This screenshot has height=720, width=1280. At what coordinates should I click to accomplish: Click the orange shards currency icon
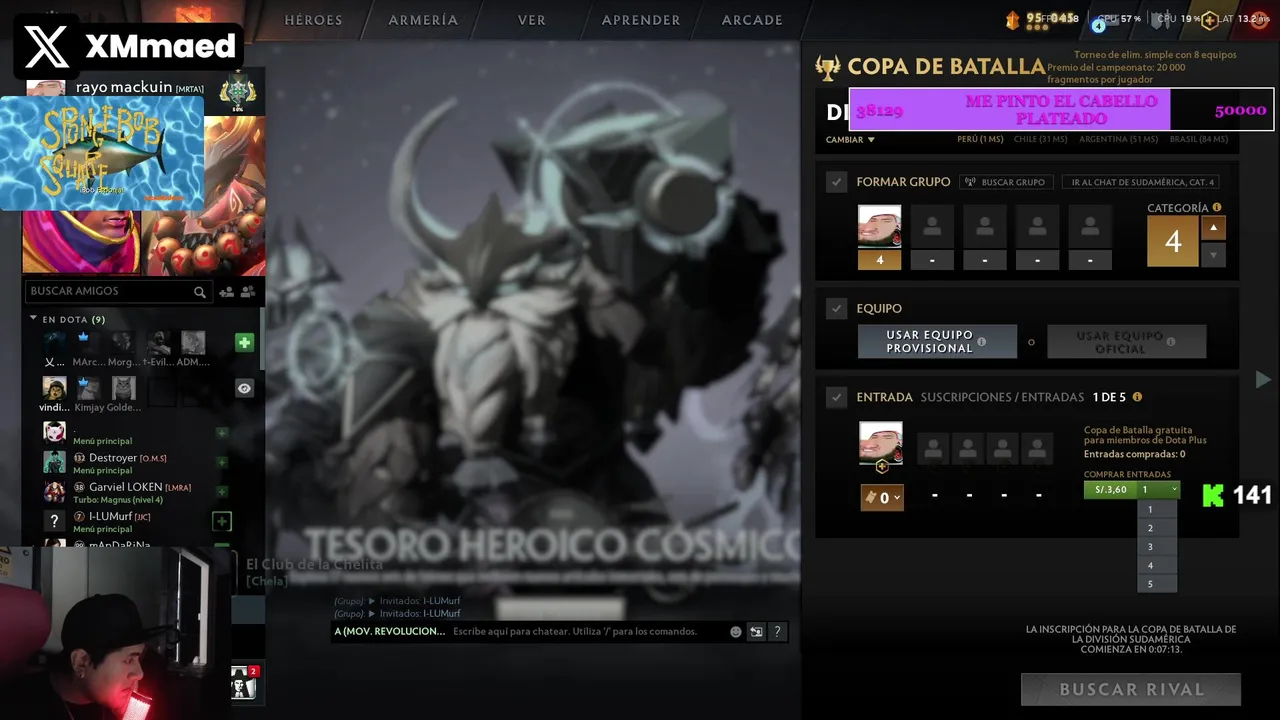coord(1012,19)
